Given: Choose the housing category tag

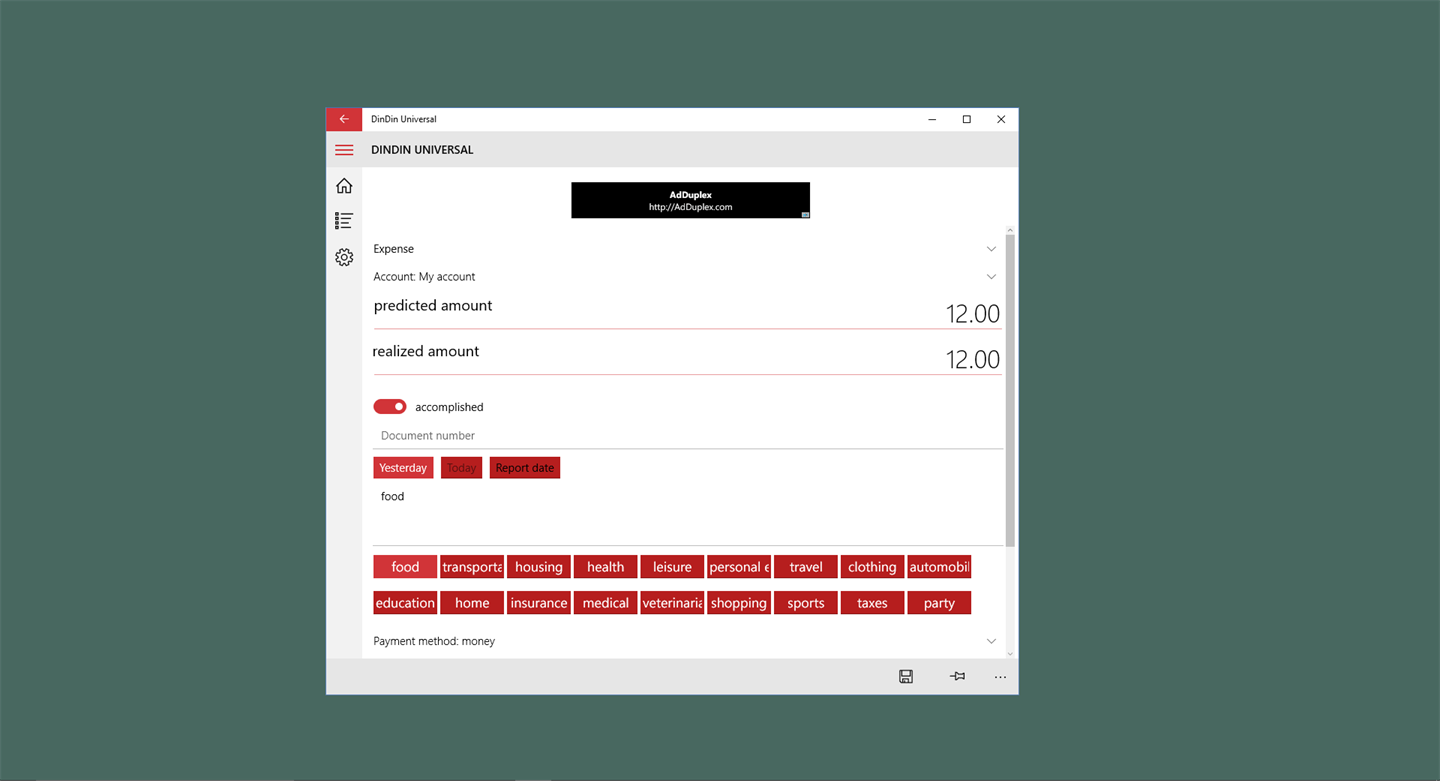Looking at the screenshot, I should coord(539,567).
